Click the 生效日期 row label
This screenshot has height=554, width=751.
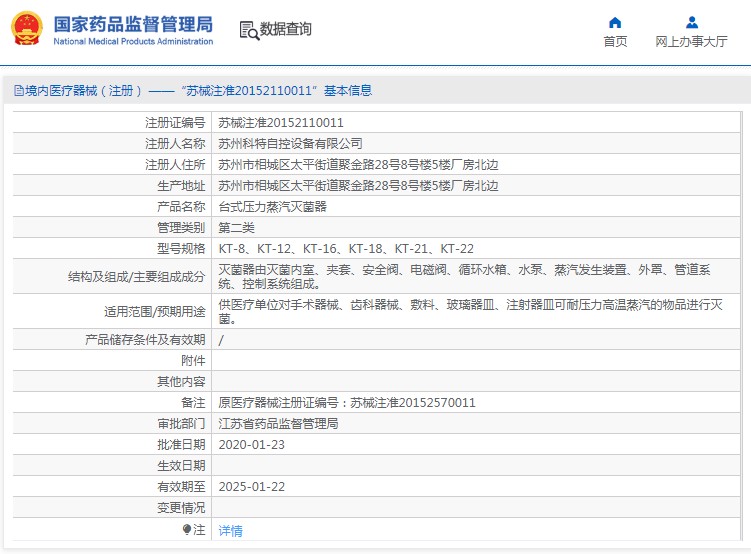click(182, 466)
